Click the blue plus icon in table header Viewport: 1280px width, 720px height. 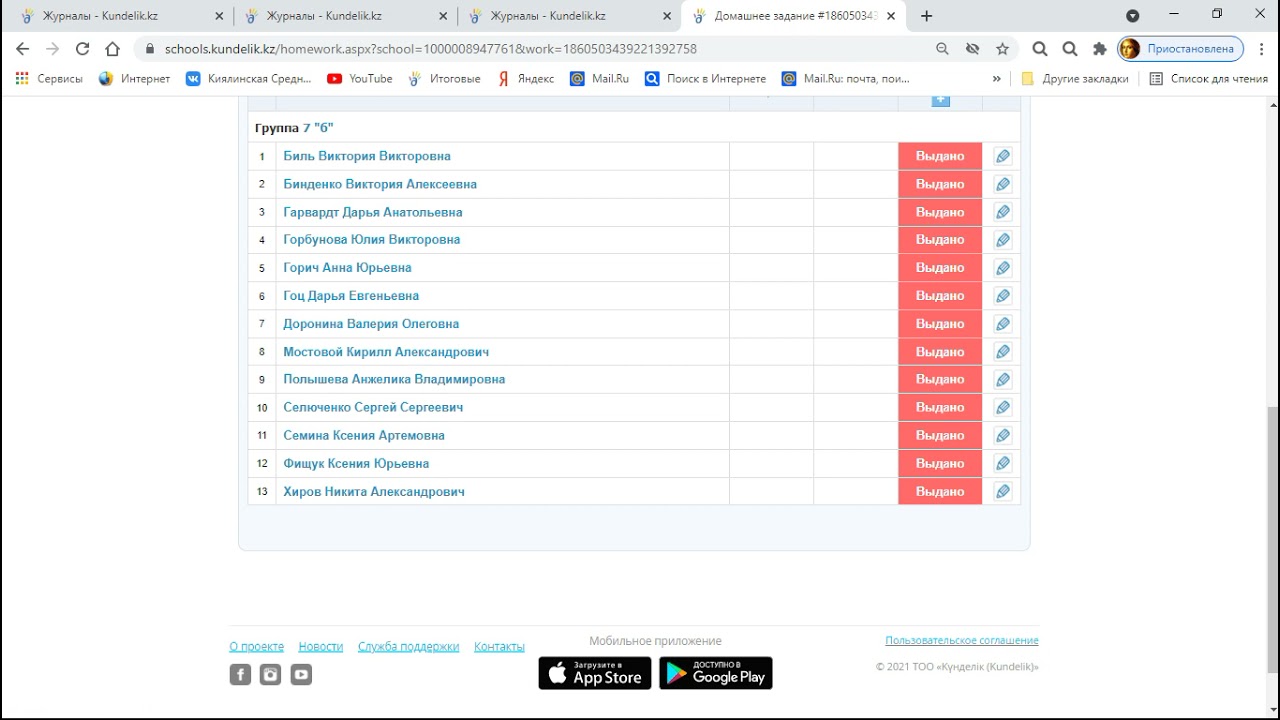pos(940,101)
